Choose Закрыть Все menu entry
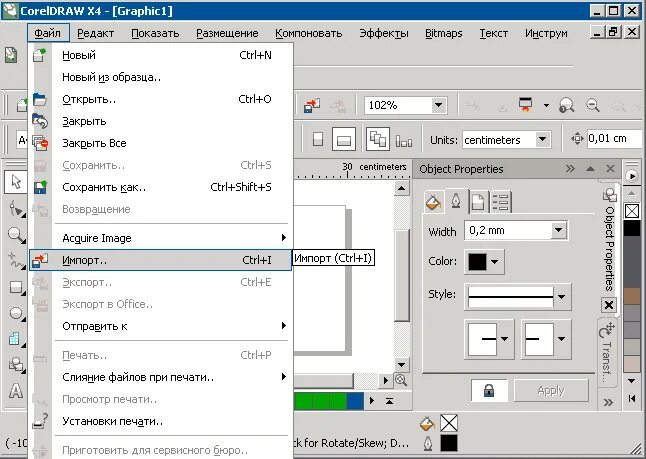 [x=161, y=143]
